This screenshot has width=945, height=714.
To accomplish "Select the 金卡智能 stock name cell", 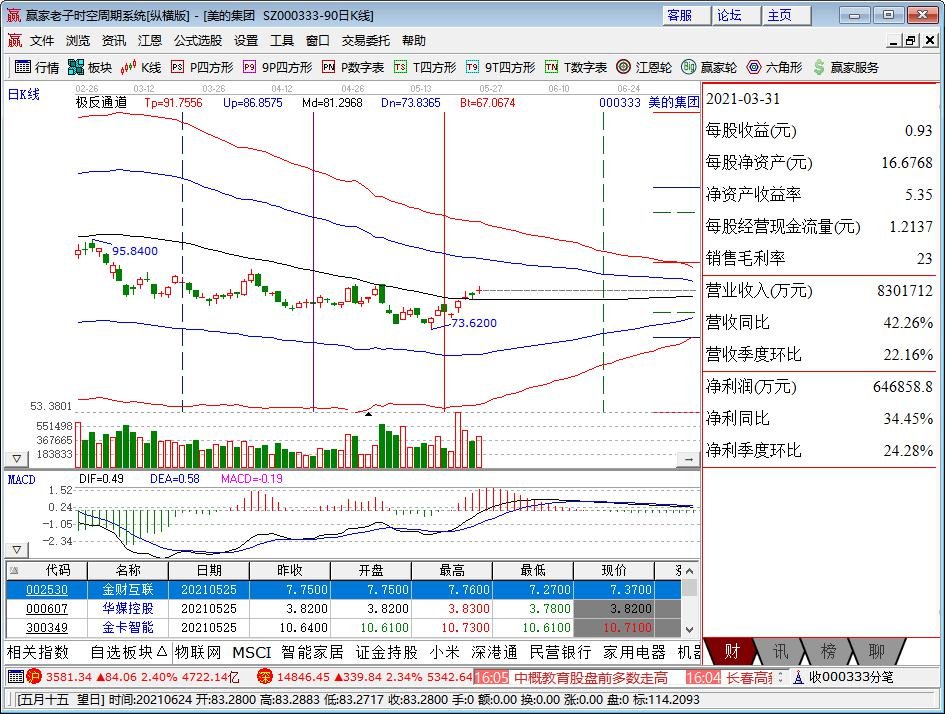I will pyautogui.click(x=128, y=627).
